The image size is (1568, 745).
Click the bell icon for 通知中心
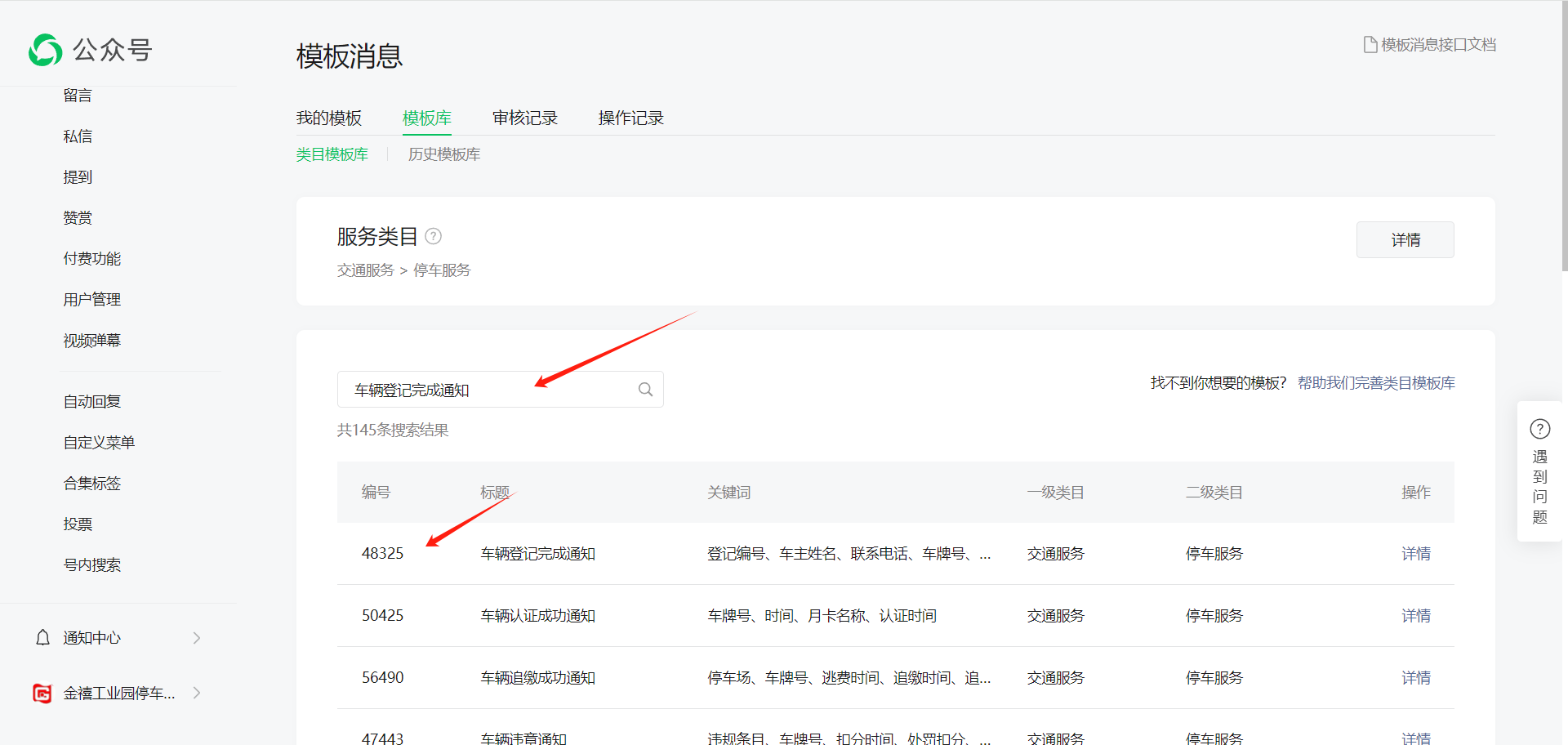tap(43, 637)
